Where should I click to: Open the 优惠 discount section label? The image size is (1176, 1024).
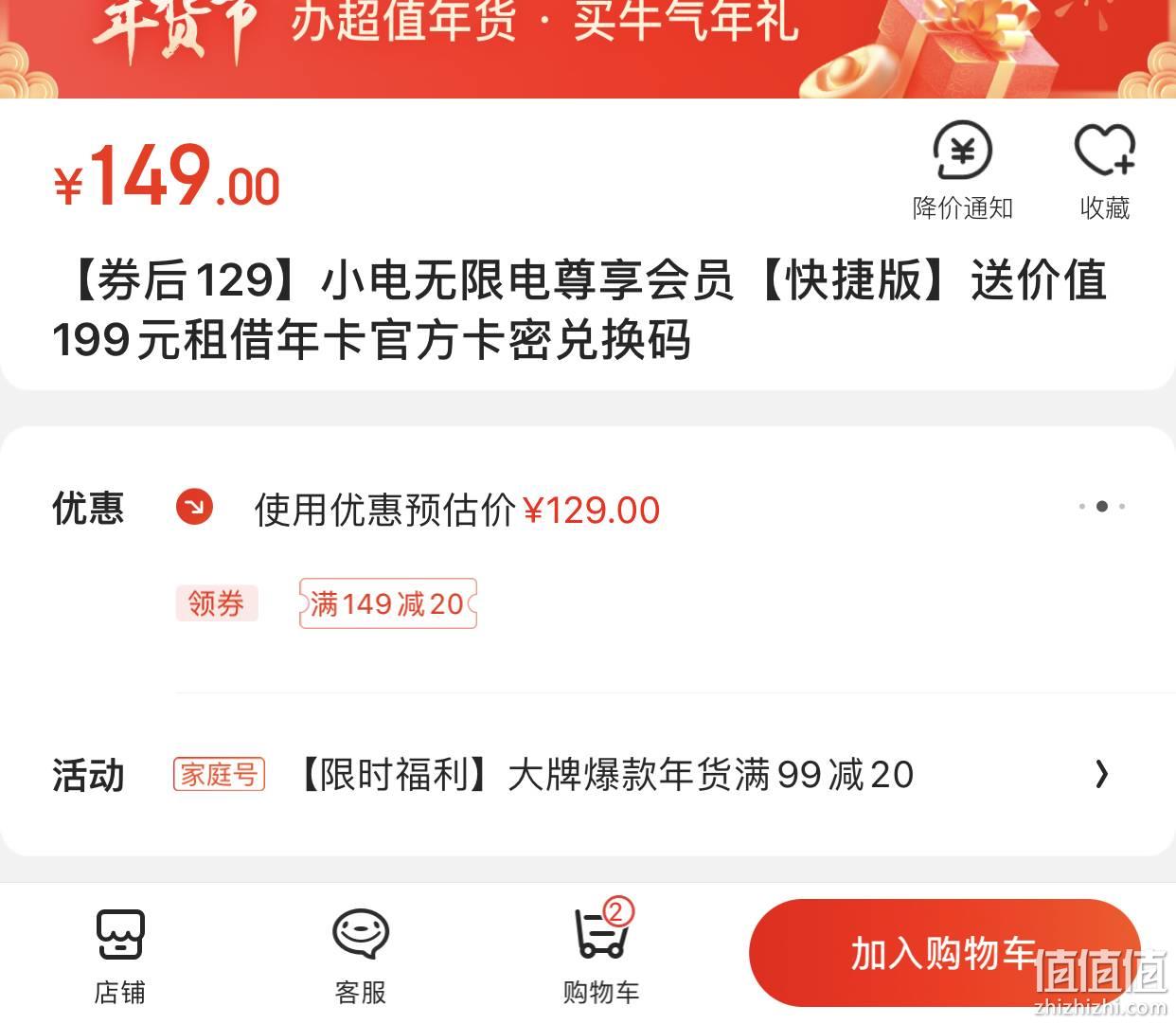[88, 509]
